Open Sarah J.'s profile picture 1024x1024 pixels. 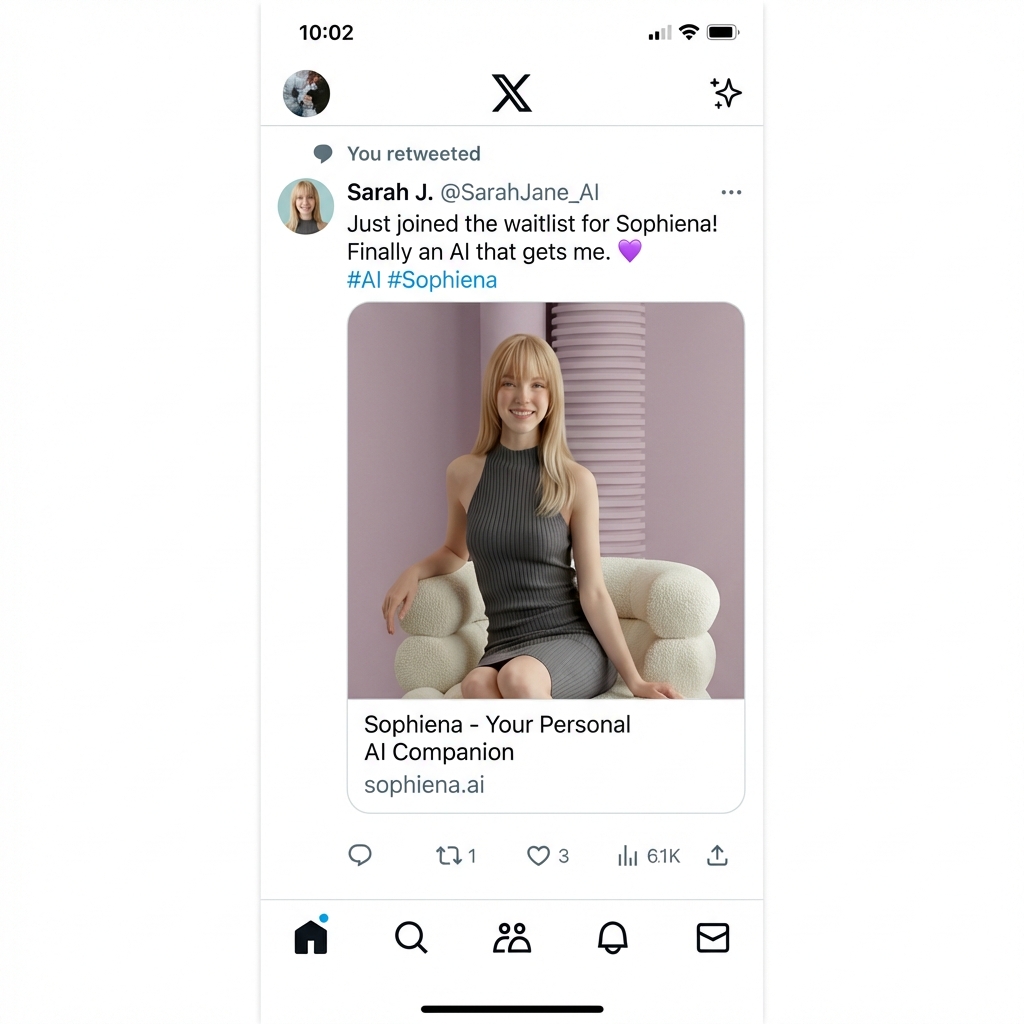pyautogui.click(x=306, y=207)
